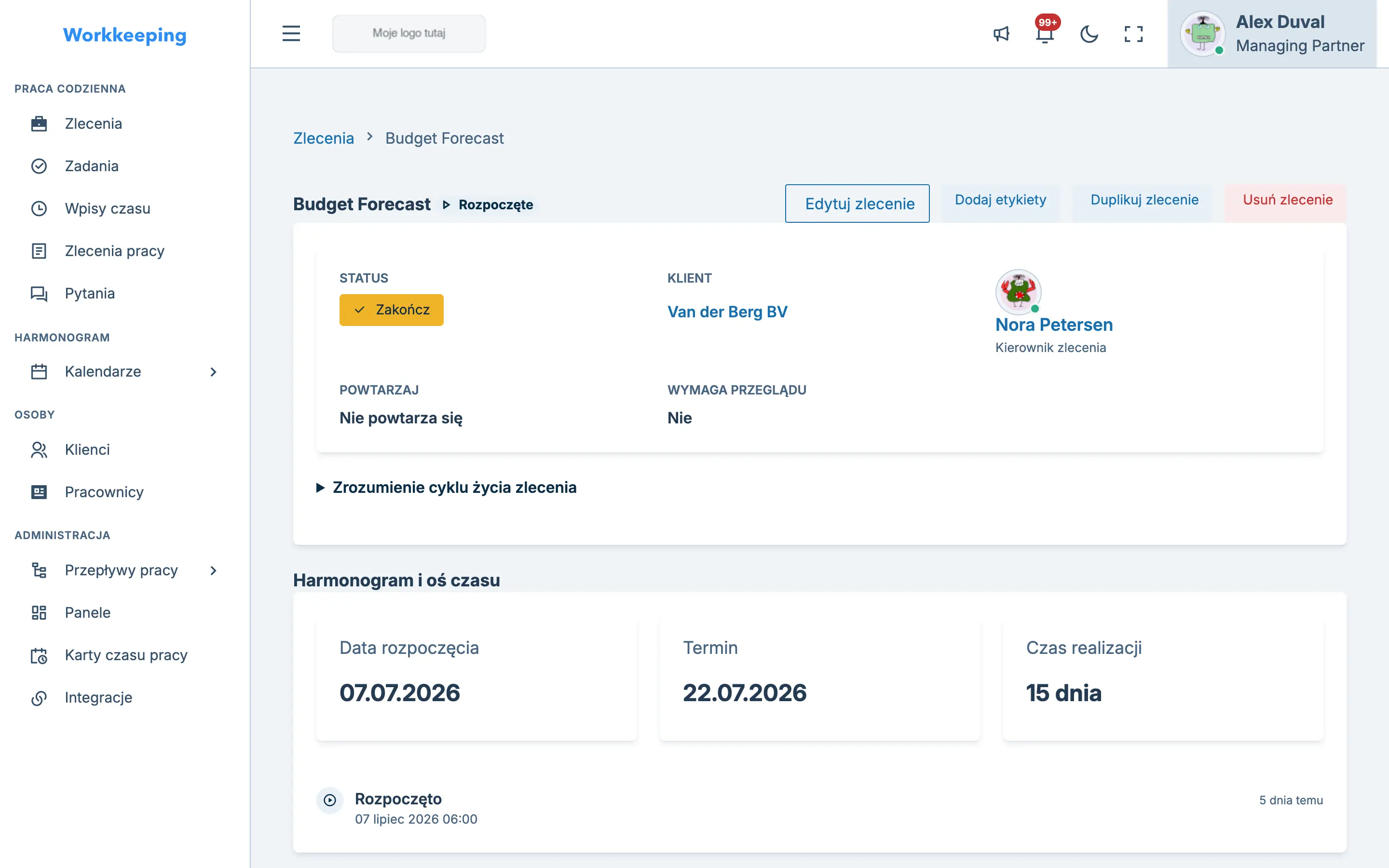Viewport: 1389px width, 868px height.
Task: Click the Termin 22.07.2026 card
Action: click(x=819, y=678)
